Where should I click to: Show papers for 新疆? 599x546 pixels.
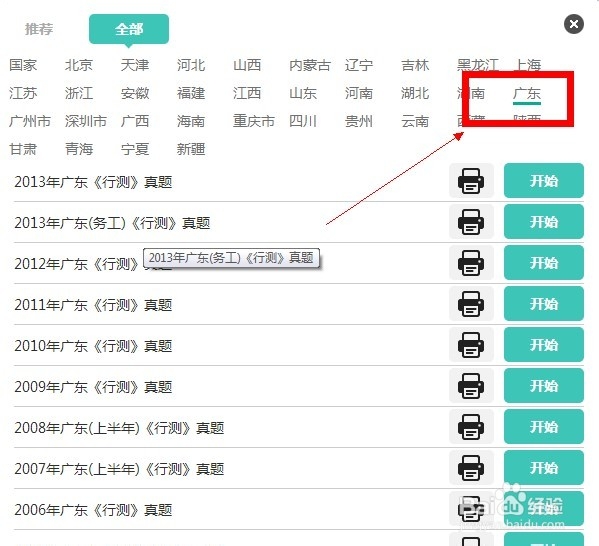191,149
